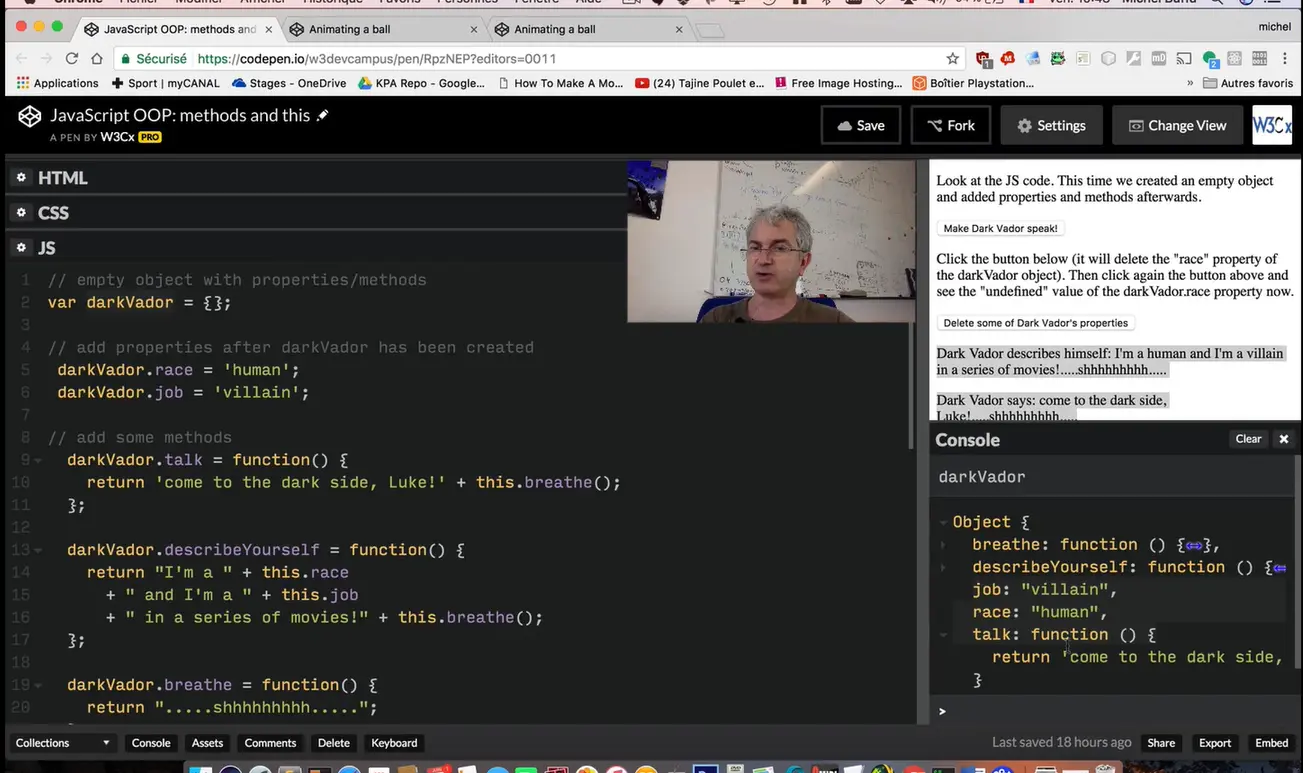Click the green frog extension icon
The width and height of the screenshot is (1303, 773).
[x=1058, y=58]
